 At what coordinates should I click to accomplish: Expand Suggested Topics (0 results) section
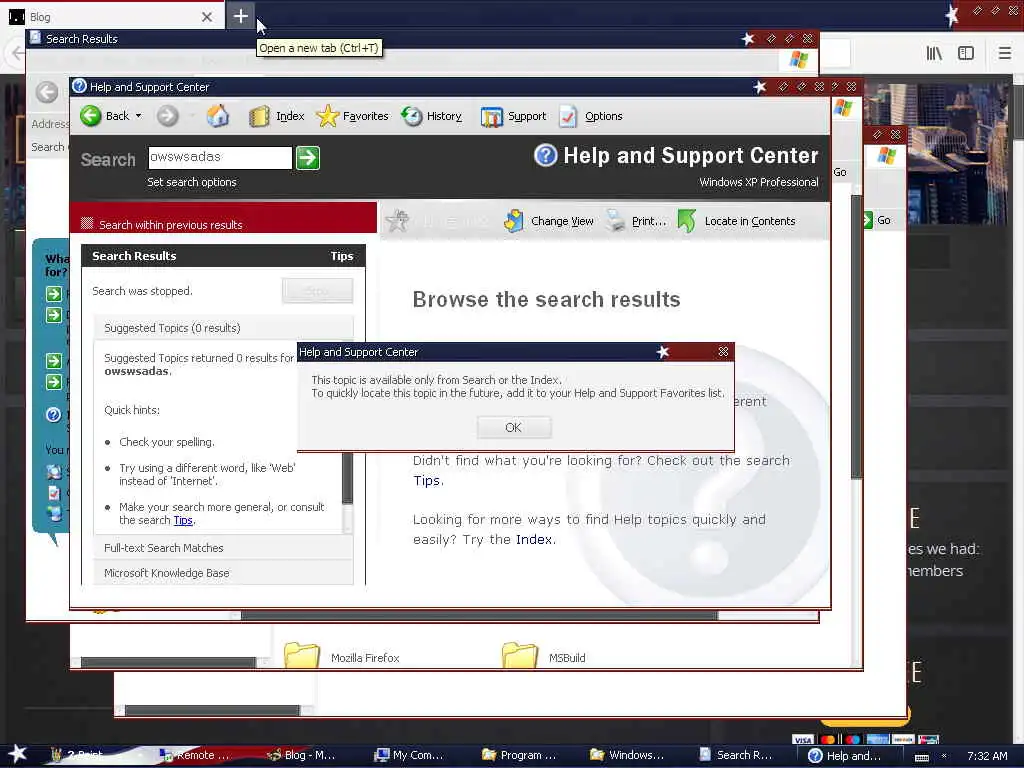223,328
